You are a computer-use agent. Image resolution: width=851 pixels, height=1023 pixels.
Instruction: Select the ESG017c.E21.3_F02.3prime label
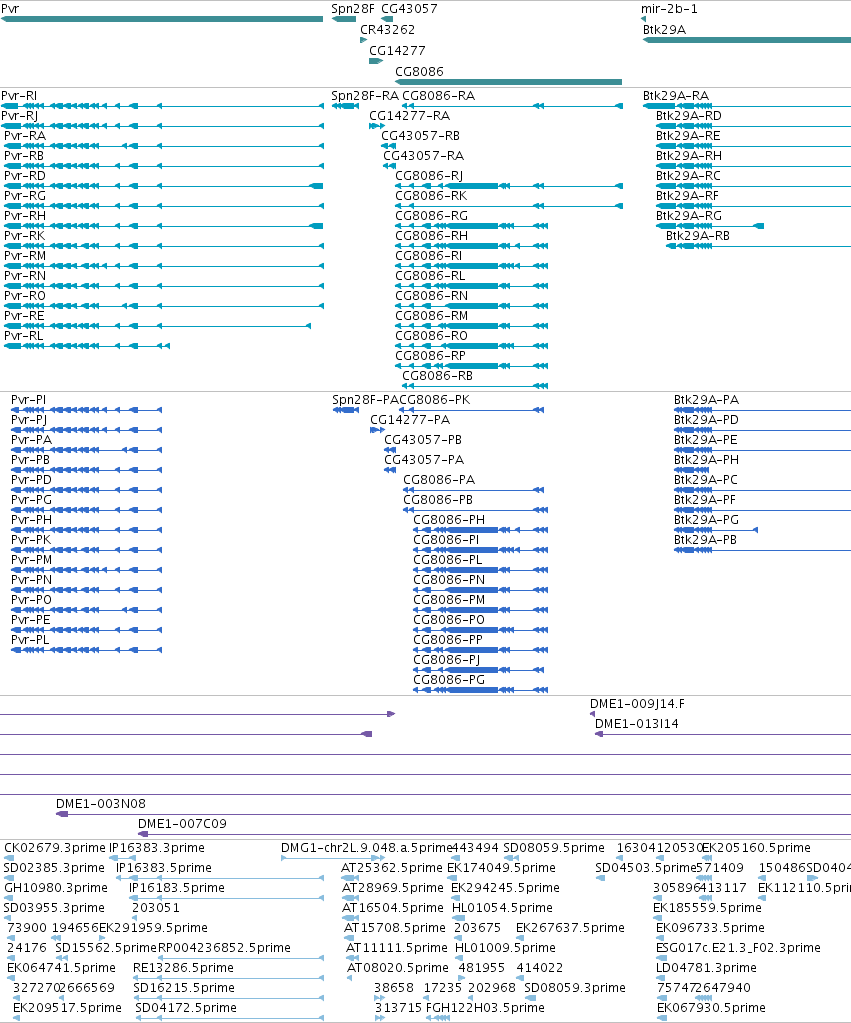(x=738, y=948)
